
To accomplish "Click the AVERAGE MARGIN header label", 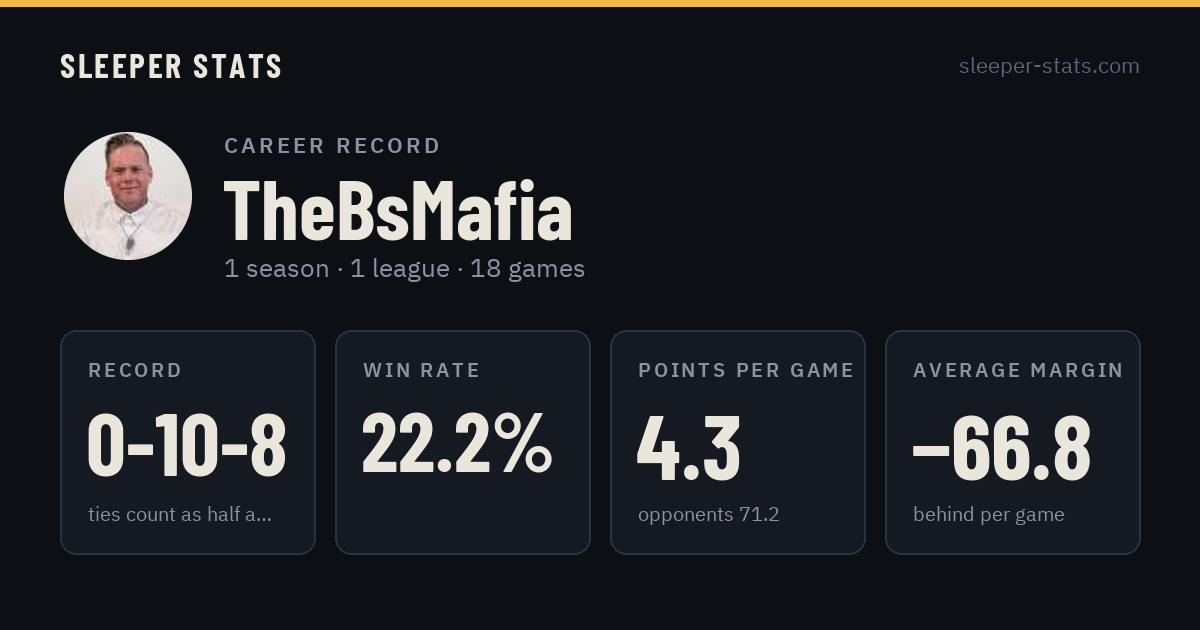I will point(1018,370).
